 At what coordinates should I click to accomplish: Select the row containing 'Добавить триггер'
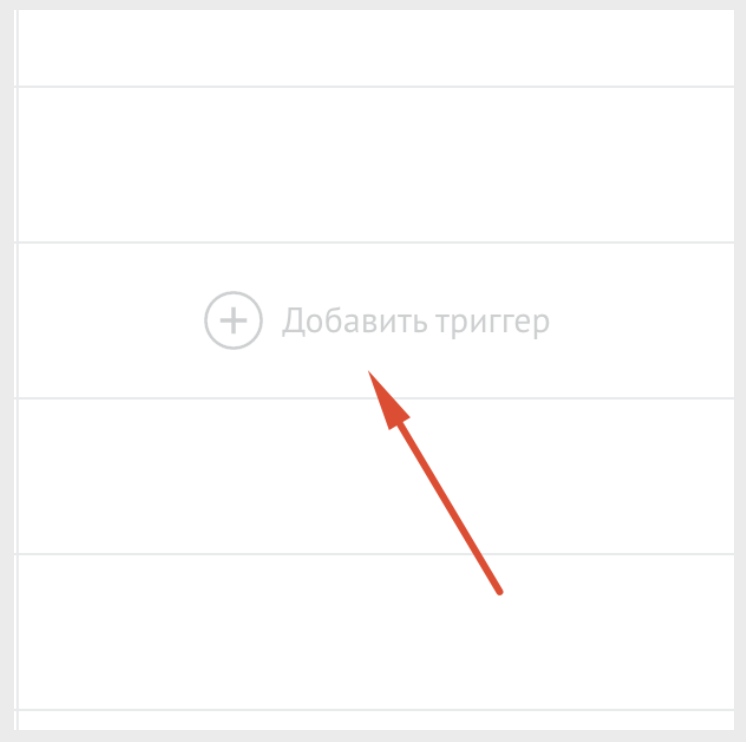pyautogui.click(x=376, y=320)
